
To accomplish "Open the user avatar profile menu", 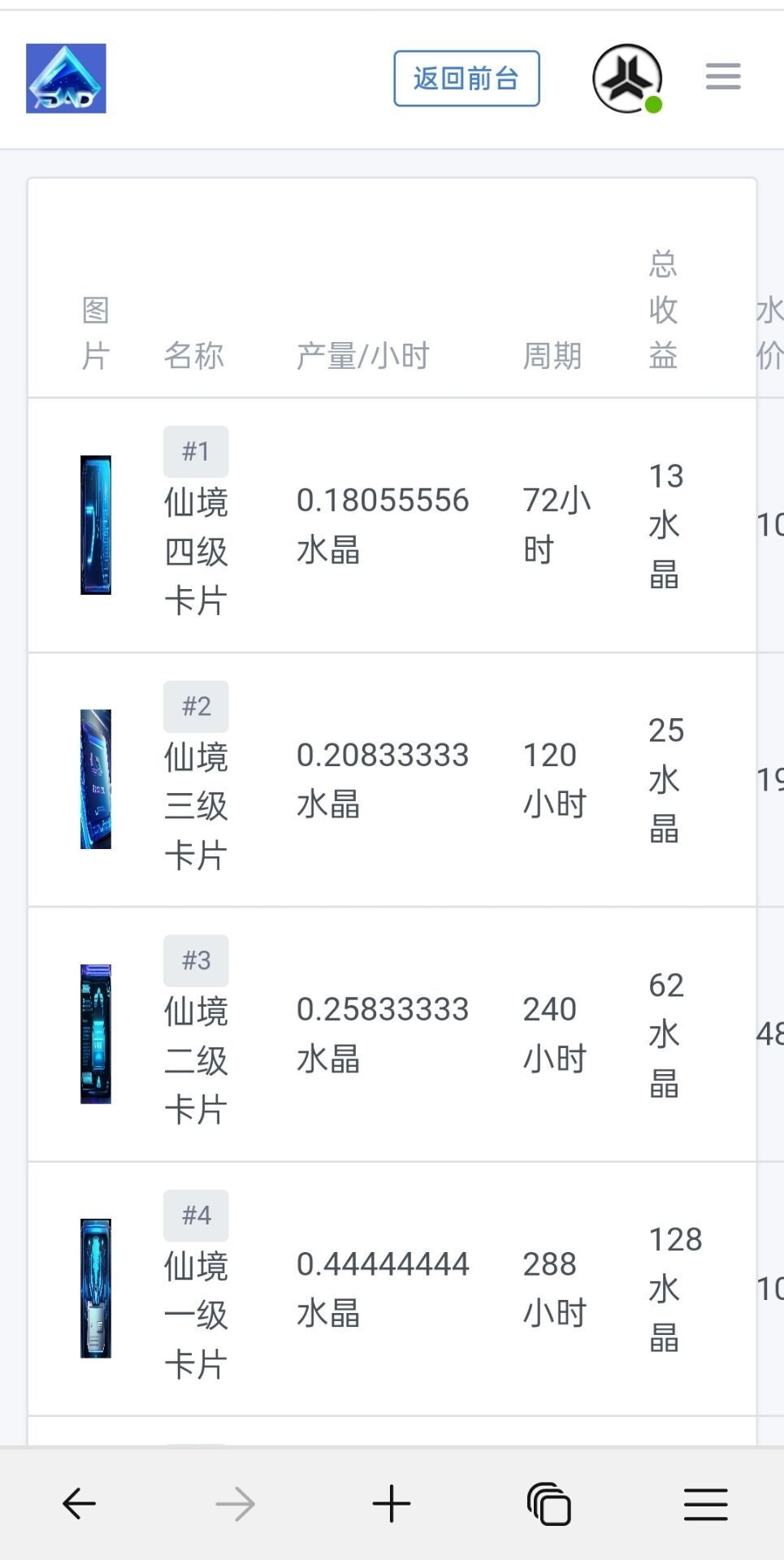I will 627,78.
